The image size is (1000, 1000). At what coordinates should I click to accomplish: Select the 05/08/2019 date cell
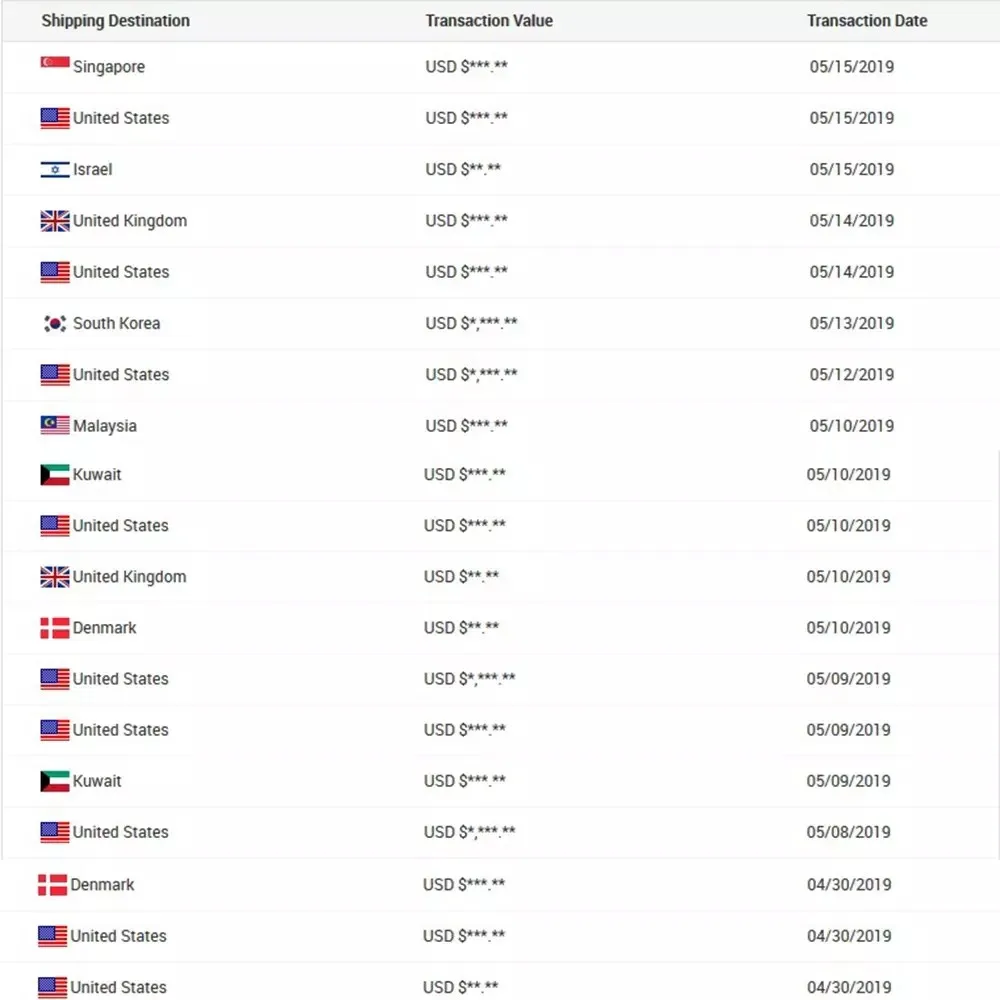[848, 832]
